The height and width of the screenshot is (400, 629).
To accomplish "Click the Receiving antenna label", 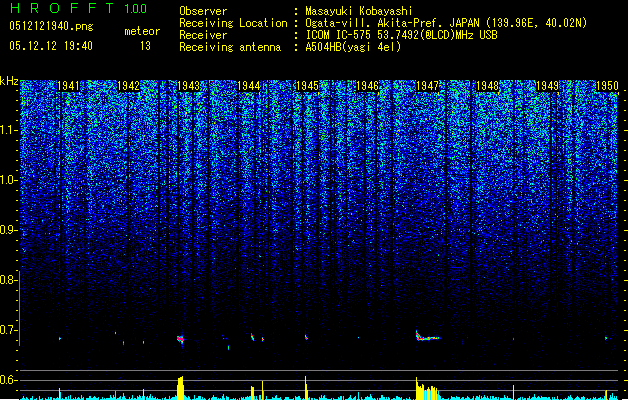I will pyautogui.click(x=230, y=47).
